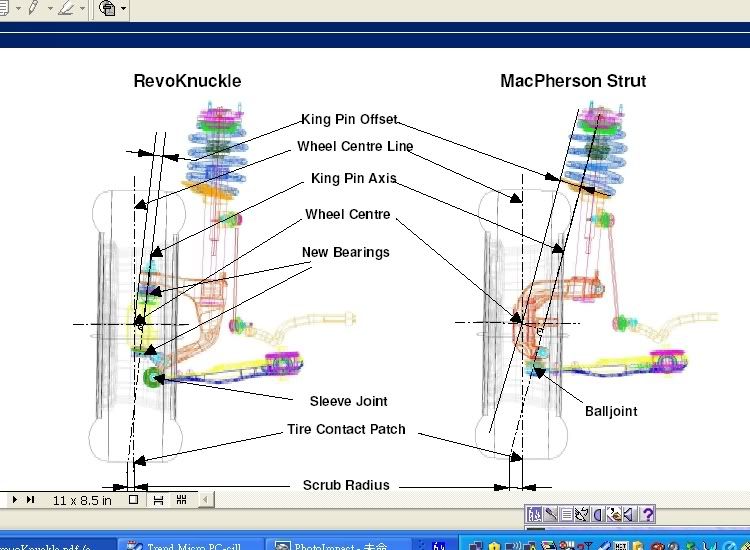Click the Chinese IME mode icon
Viewport: 750px width, 550px height.
point(534,515)
